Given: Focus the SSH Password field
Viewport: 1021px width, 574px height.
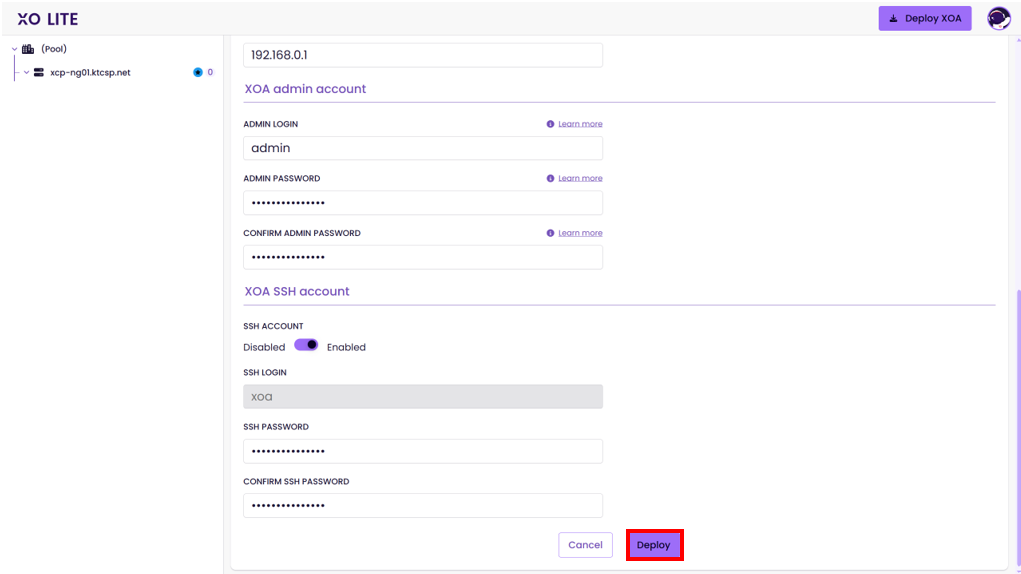Looking at the screenshot, I should [x=422, y=451].
